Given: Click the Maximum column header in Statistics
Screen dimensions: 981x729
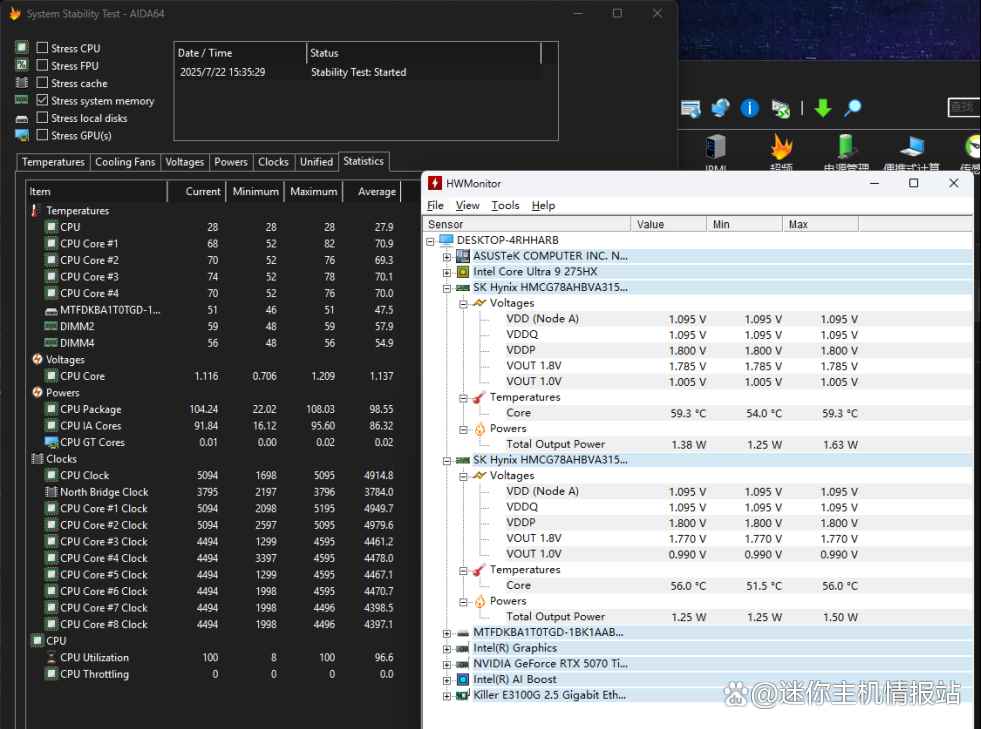Looking at the screenshot, I should pyautogui.click(x=313, y=191).
